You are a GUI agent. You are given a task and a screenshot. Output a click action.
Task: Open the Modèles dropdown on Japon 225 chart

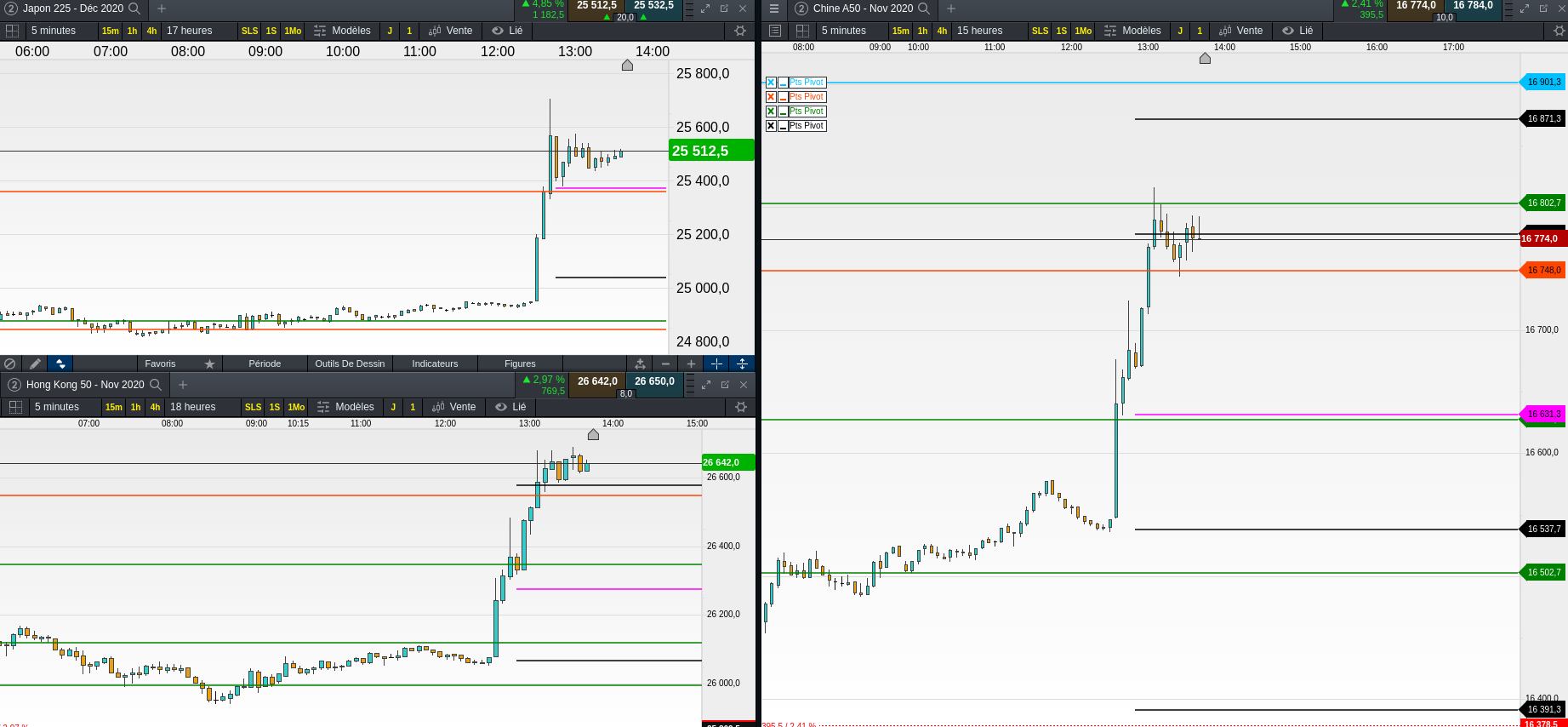[342, 31]
